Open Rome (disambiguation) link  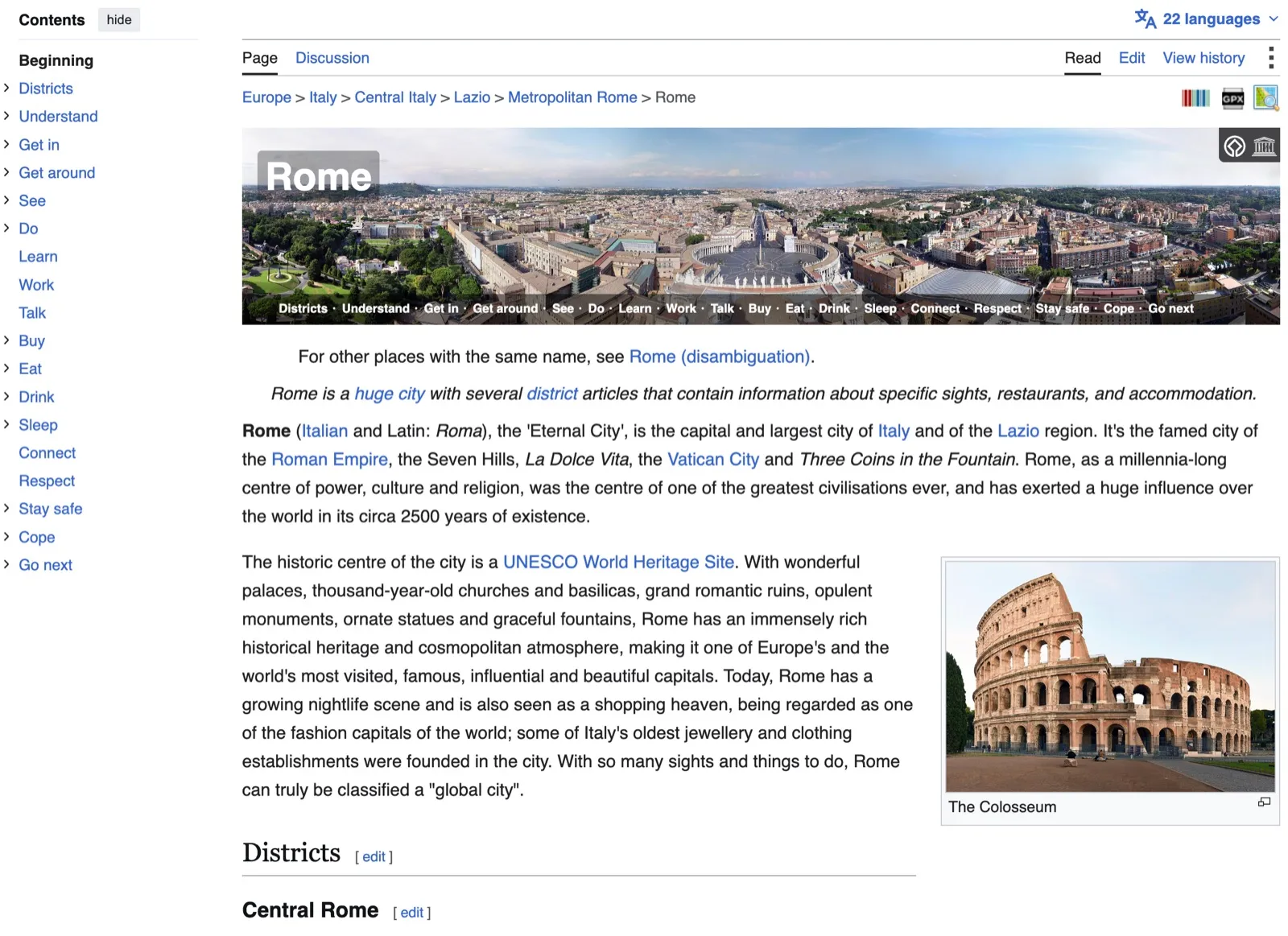pyautogui.click(x=720, y=357)
